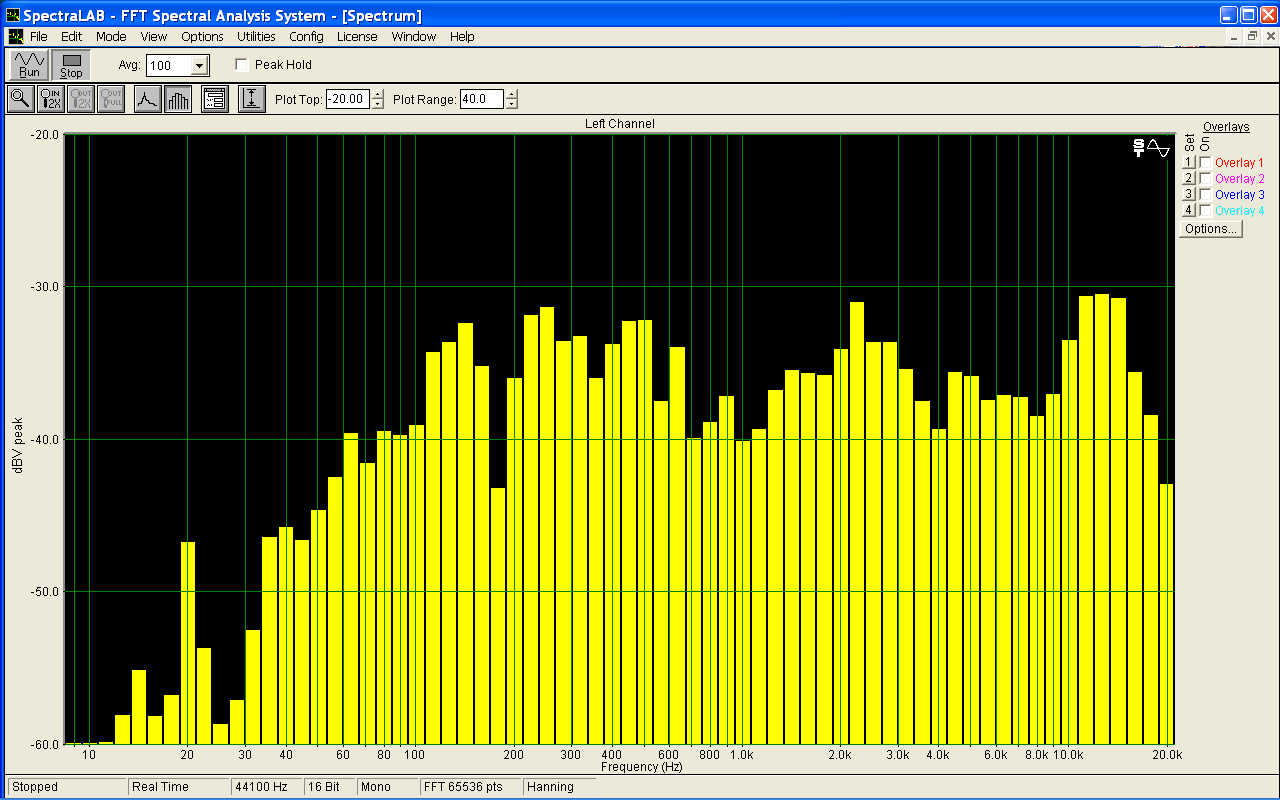The image size is (1280, 800).
Task: Click the '44100 Hz' status bar entry
Action: pos(267,787)
